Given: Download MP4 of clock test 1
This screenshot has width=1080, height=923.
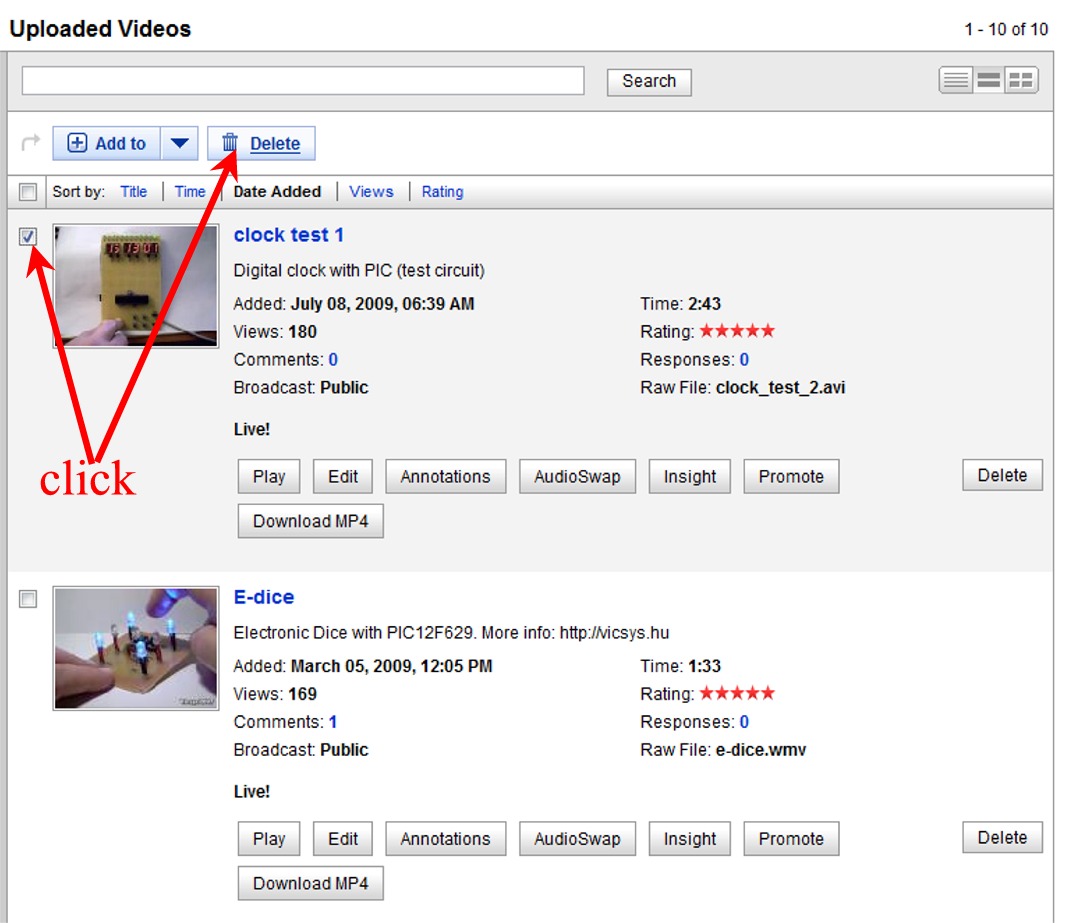Looking at the screenshot, I should tap(311, 521).
